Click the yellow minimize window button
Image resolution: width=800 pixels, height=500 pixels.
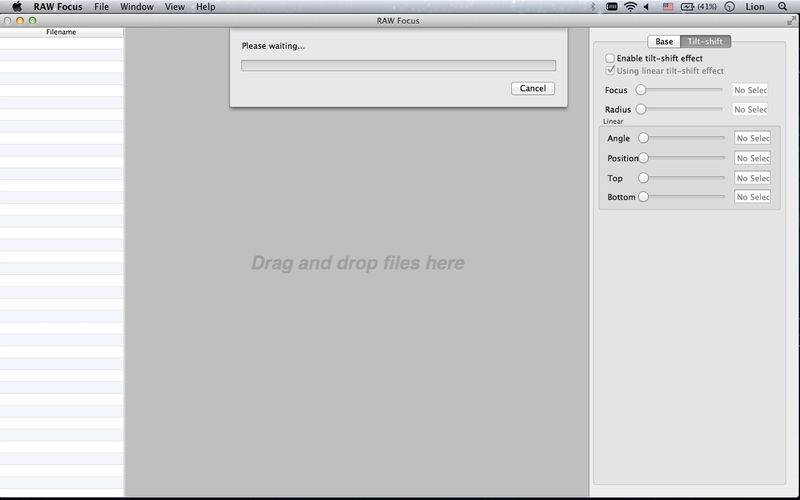pyautogui.click(x=20, y=21)
